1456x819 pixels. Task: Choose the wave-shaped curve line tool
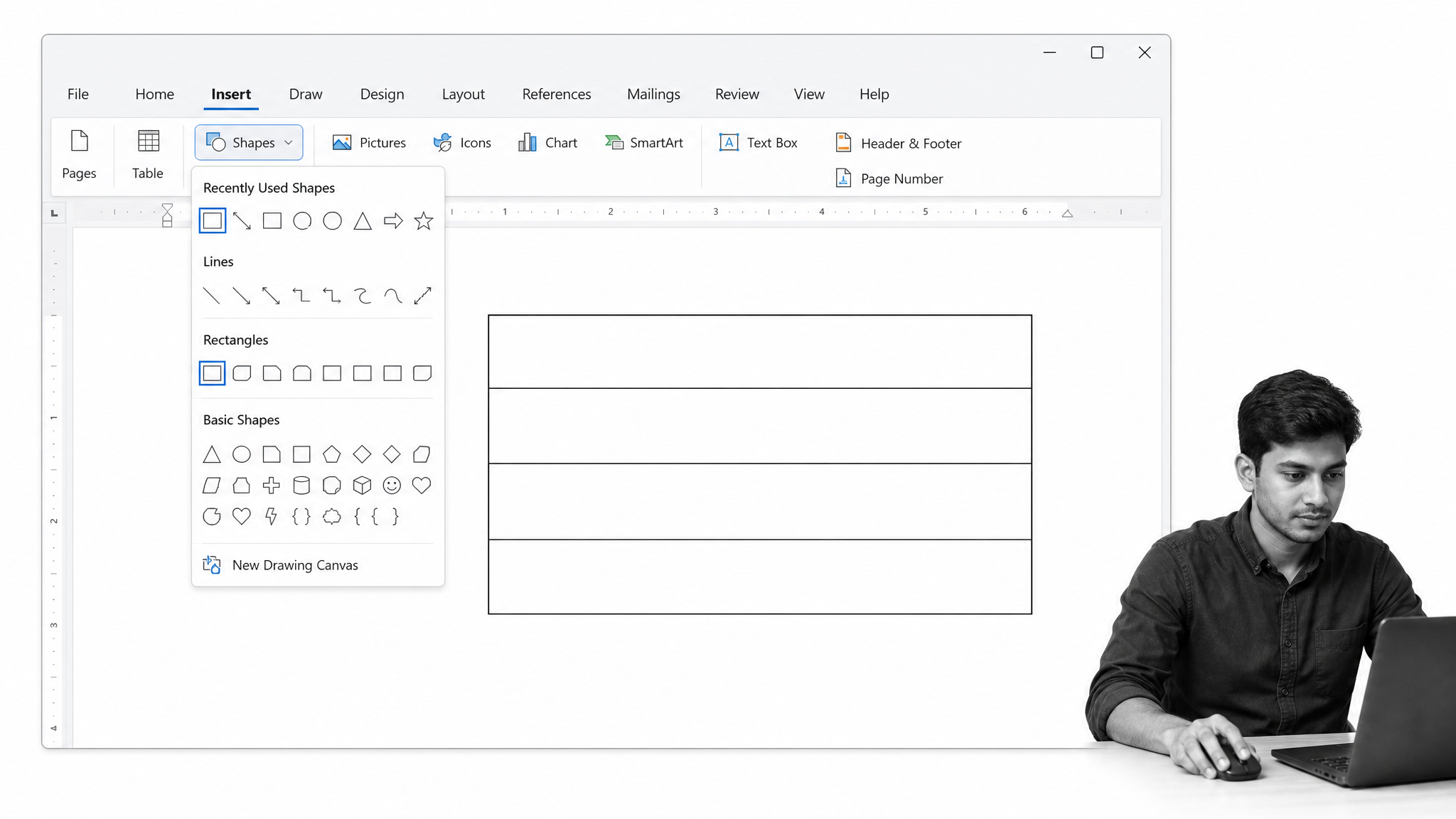click(392, 296)
